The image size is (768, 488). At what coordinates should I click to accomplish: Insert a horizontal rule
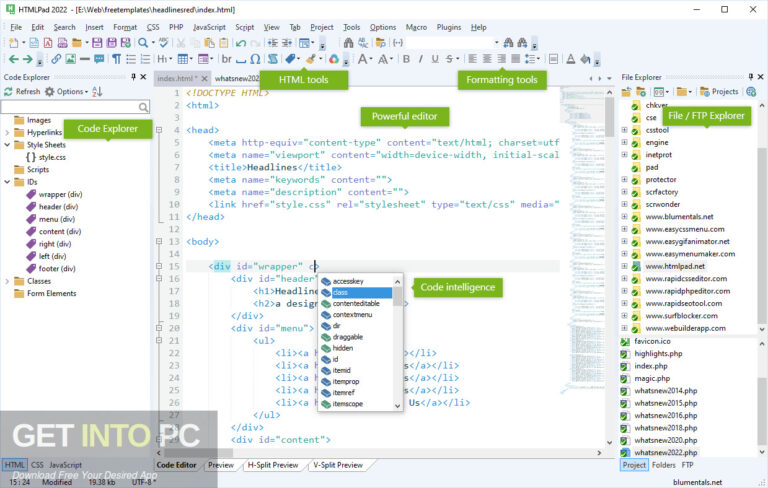pyautogui.click(x=85, y=59)
